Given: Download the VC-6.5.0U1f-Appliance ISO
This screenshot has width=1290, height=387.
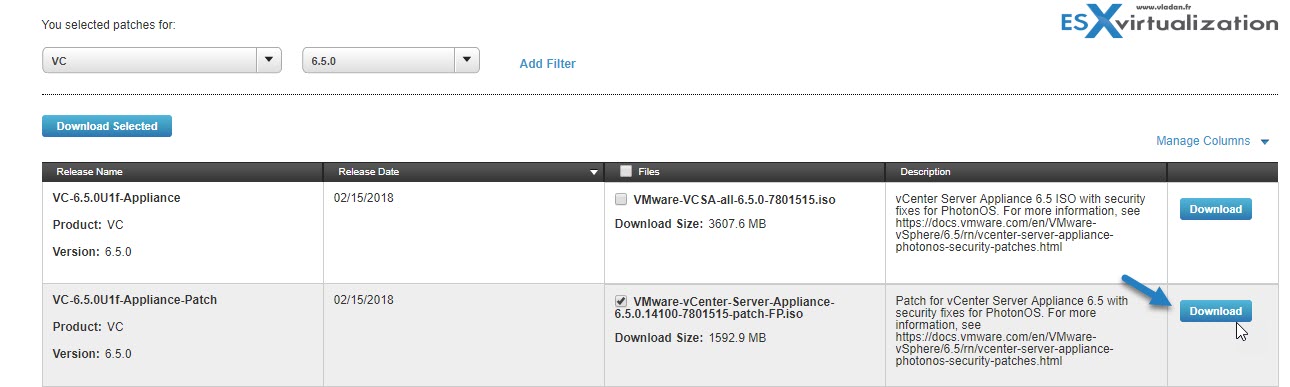Looking at the screenshot, I should 1215,209.
